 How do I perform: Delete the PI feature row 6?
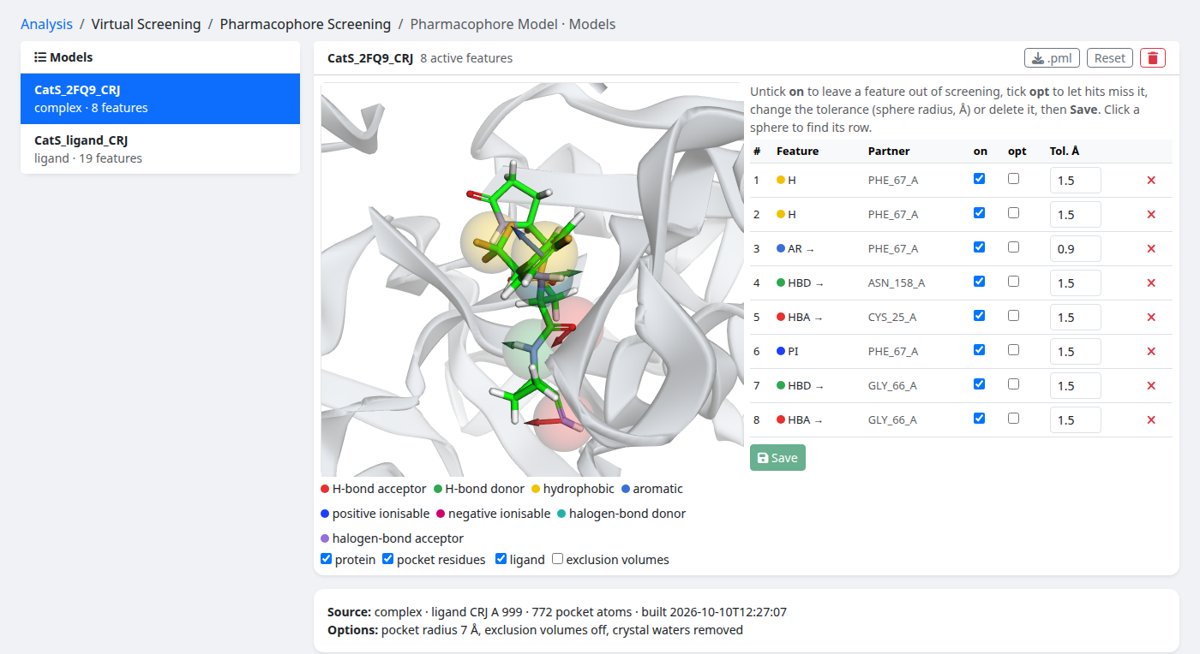[1151, 351]
